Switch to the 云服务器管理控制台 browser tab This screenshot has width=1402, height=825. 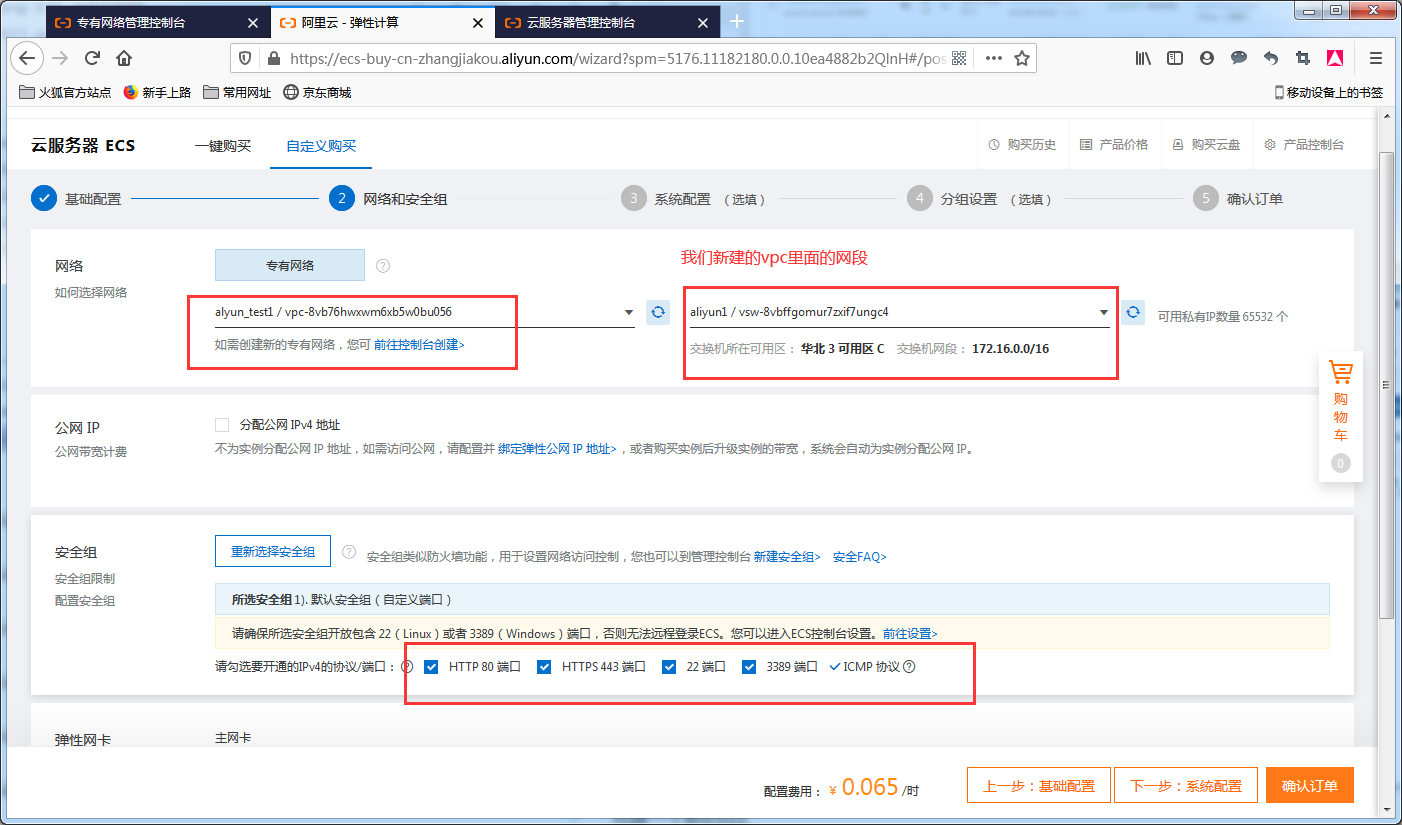click(x=580, y=19)
